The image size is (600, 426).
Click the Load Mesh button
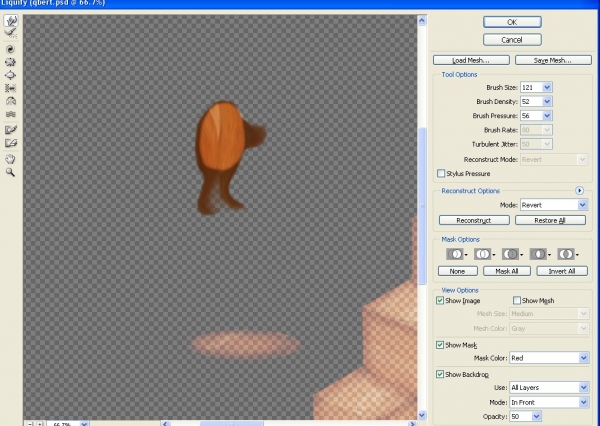click(x=471, y=60)
